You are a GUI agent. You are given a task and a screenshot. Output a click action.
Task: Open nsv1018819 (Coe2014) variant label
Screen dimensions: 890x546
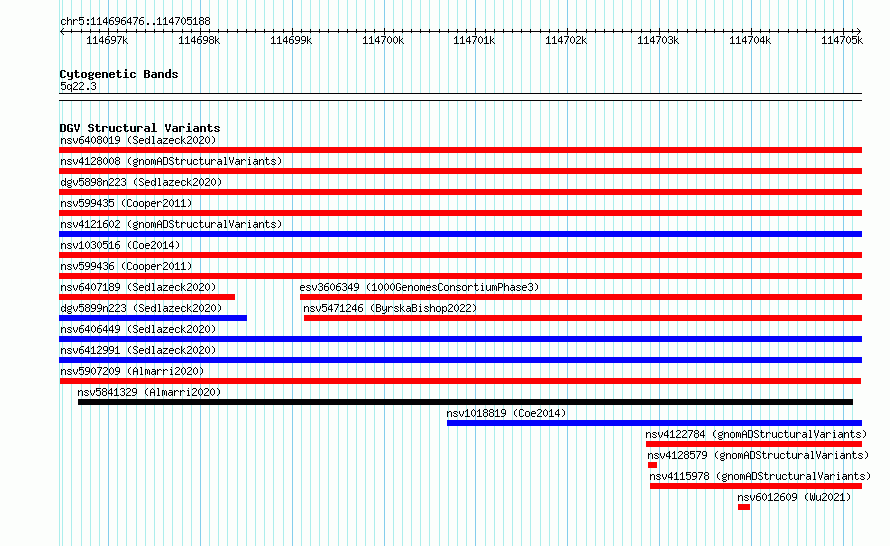pyautogui.click(x=506, y=413)
